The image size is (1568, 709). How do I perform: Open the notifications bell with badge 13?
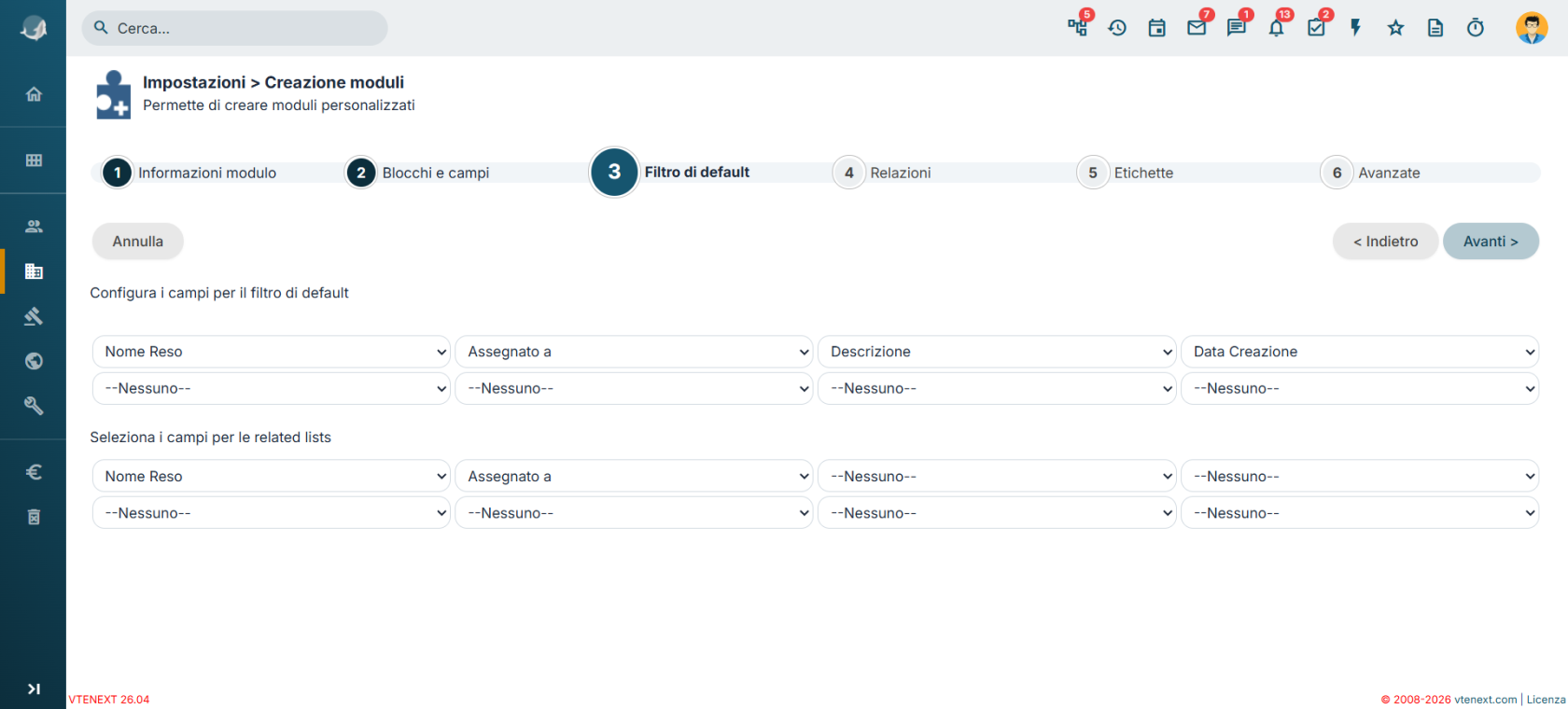1277,28
